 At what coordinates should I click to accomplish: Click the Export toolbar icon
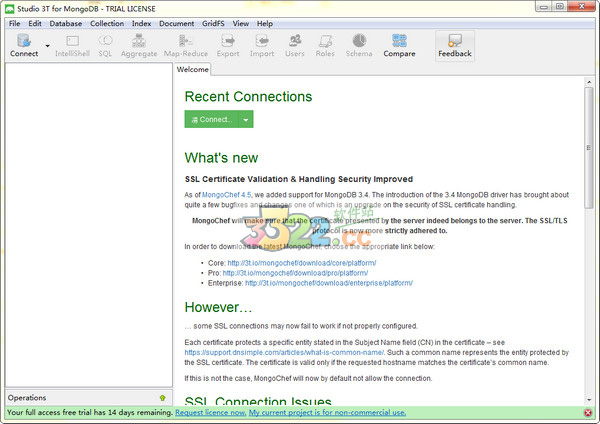(228, 45)
